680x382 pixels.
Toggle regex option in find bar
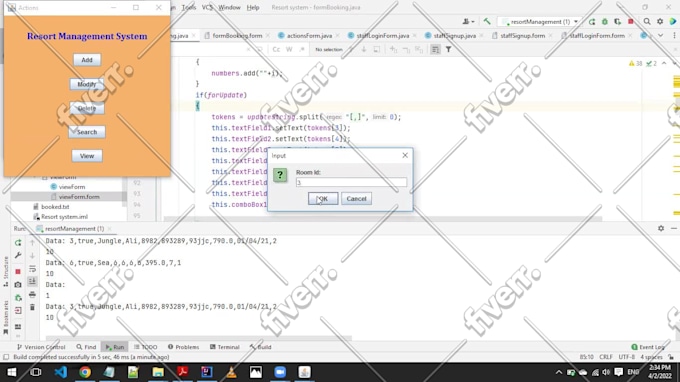click(302, 49)
